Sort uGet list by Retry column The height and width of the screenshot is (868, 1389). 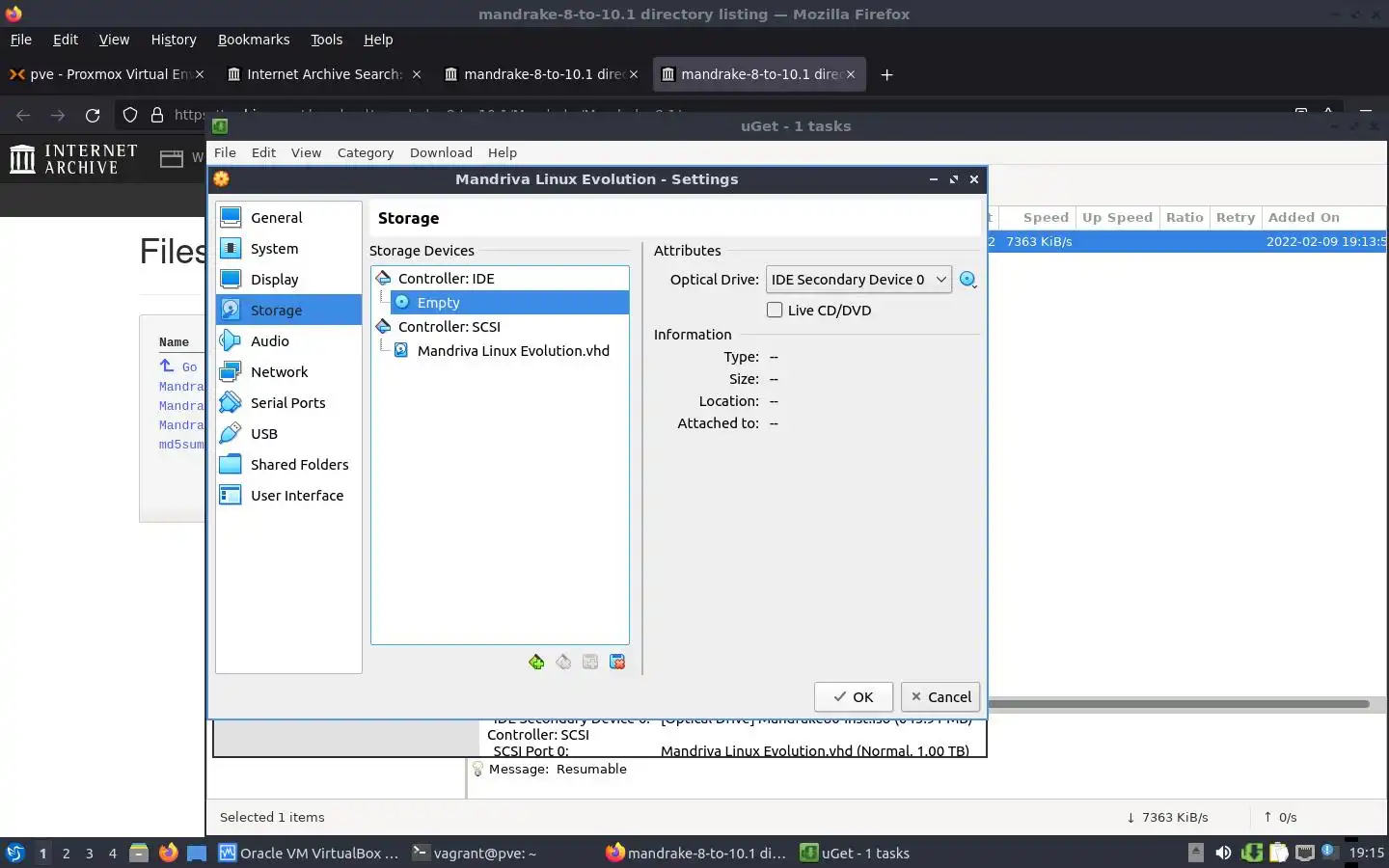pyautogui.click(x=1236, y=218)
